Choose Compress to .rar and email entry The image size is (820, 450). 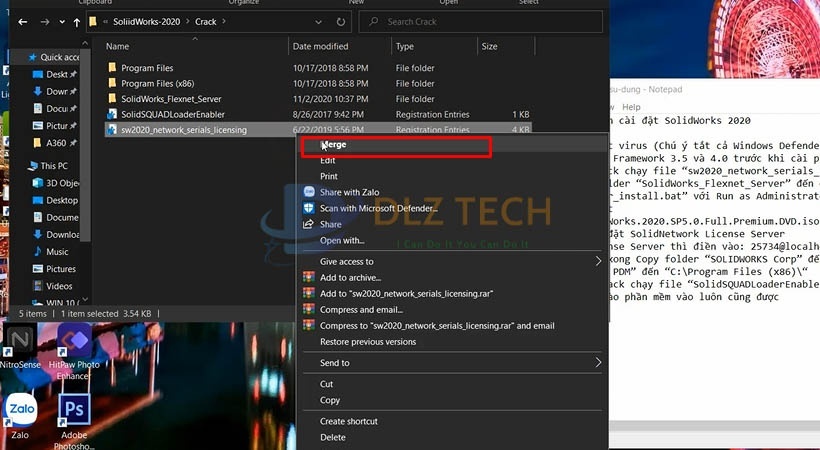(x=437, y=325)
